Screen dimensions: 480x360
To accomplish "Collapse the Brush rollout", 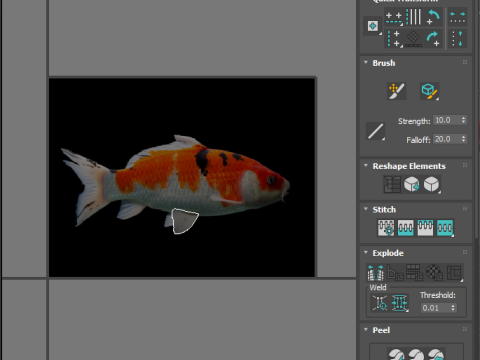I will pyautogui.click(x=366, y=63).
